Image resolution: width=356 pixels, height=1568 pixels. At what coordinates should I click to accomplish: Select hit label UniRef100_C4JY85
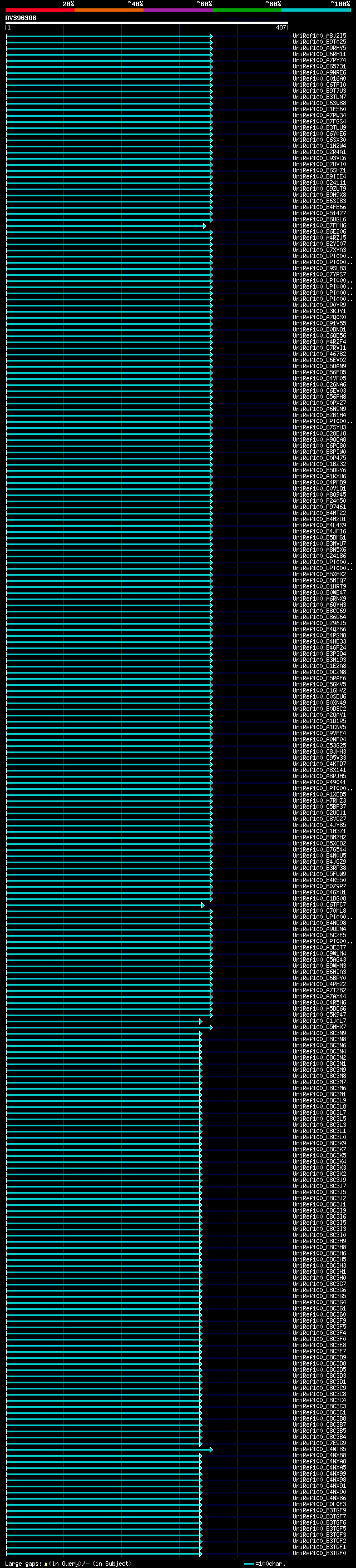point(319,825)
